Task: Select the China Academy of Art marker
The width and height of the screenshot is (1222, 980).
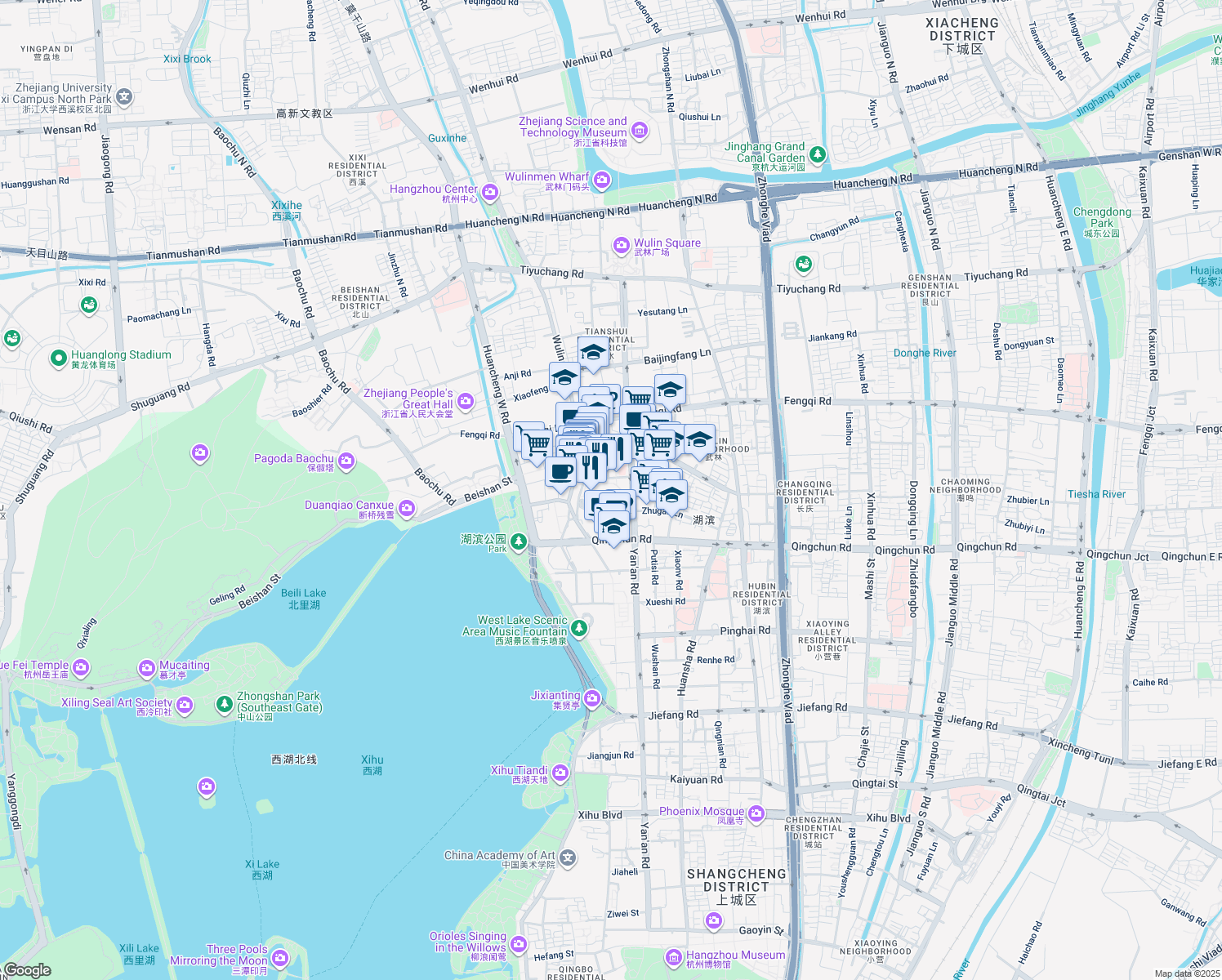Action: pos(565,857)
